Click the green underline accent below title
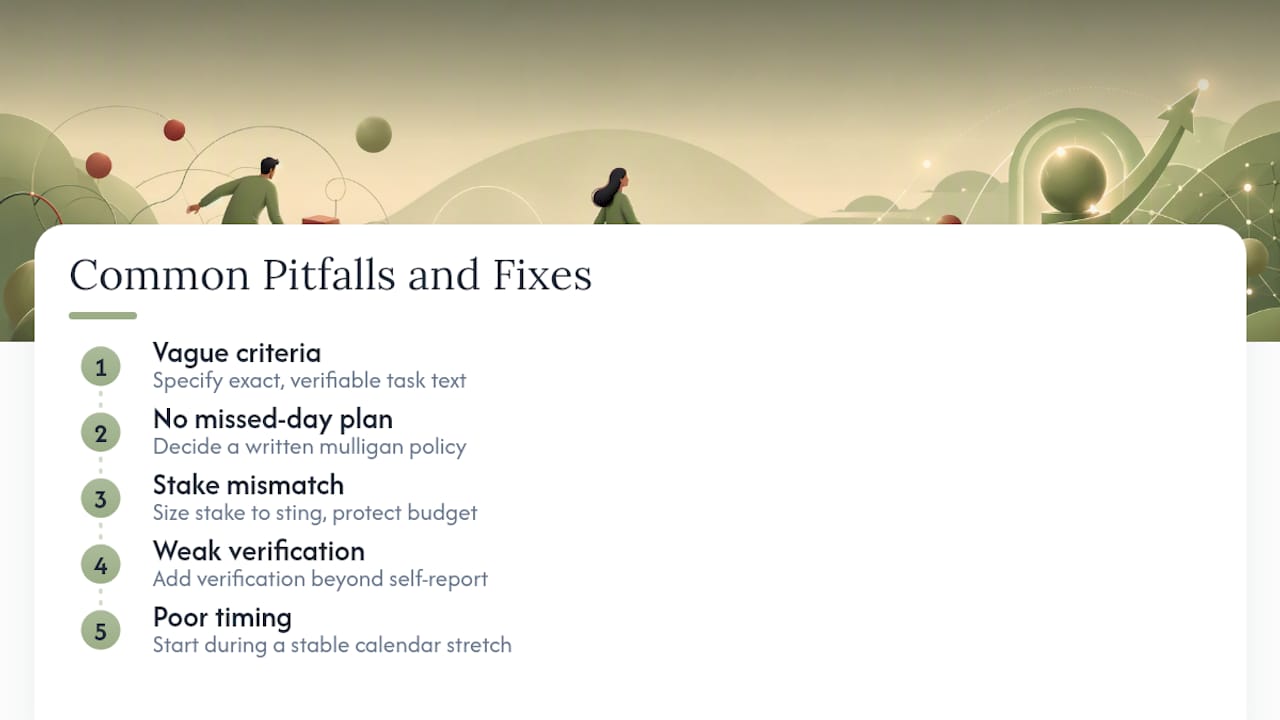1280x720 pixels. pos(102,316)
